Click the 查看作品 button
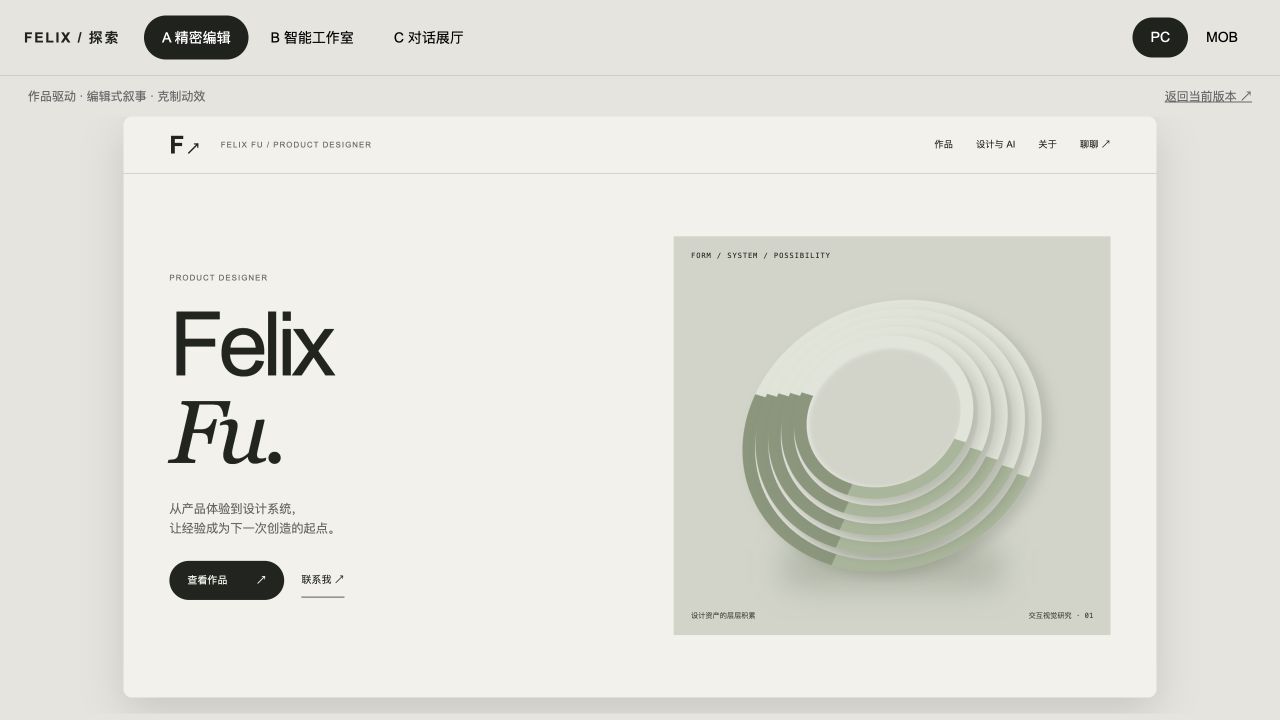1280x720 pixels. (x=226, y=580)
